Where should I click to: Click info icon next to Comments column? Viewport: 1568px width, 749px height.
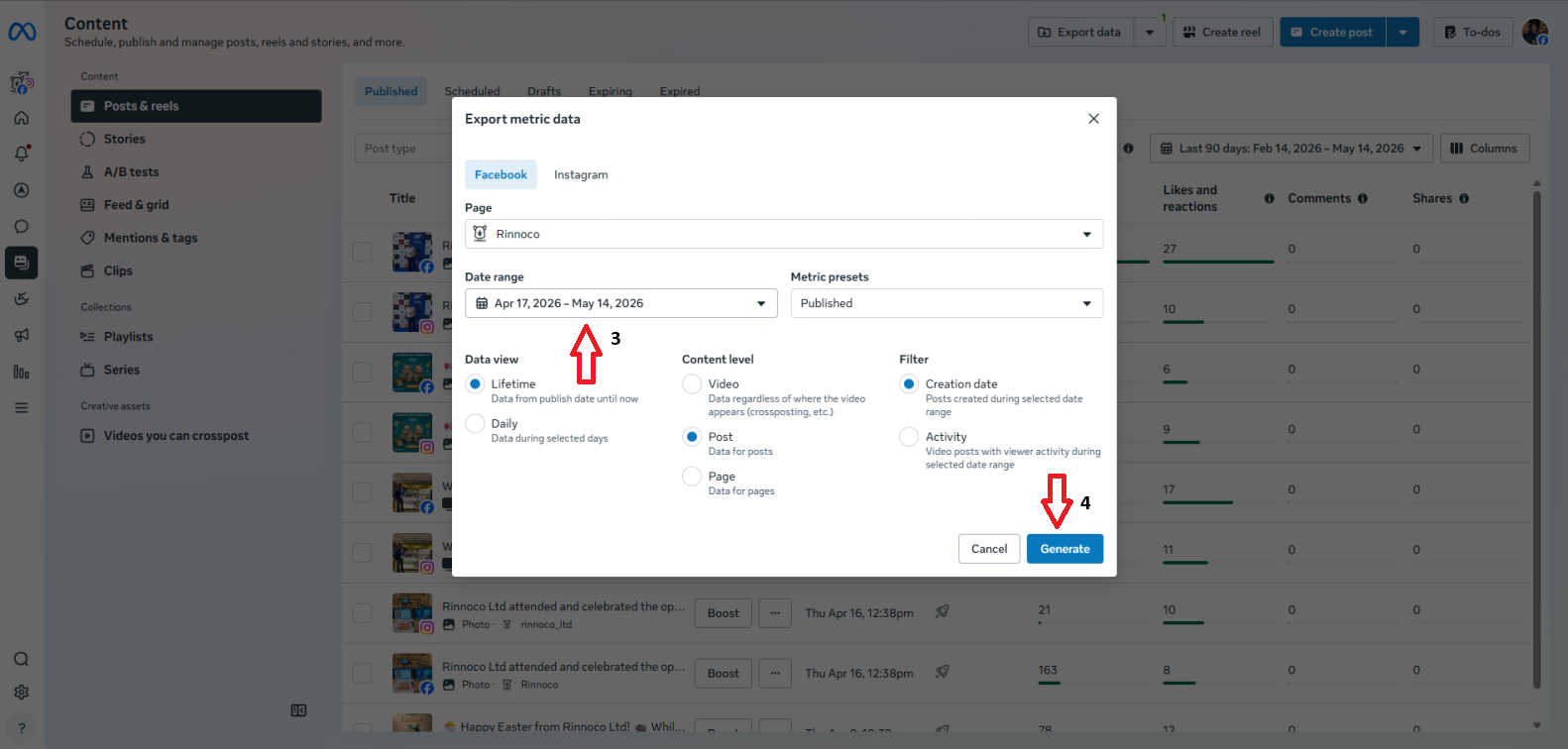coord(1363,198)
